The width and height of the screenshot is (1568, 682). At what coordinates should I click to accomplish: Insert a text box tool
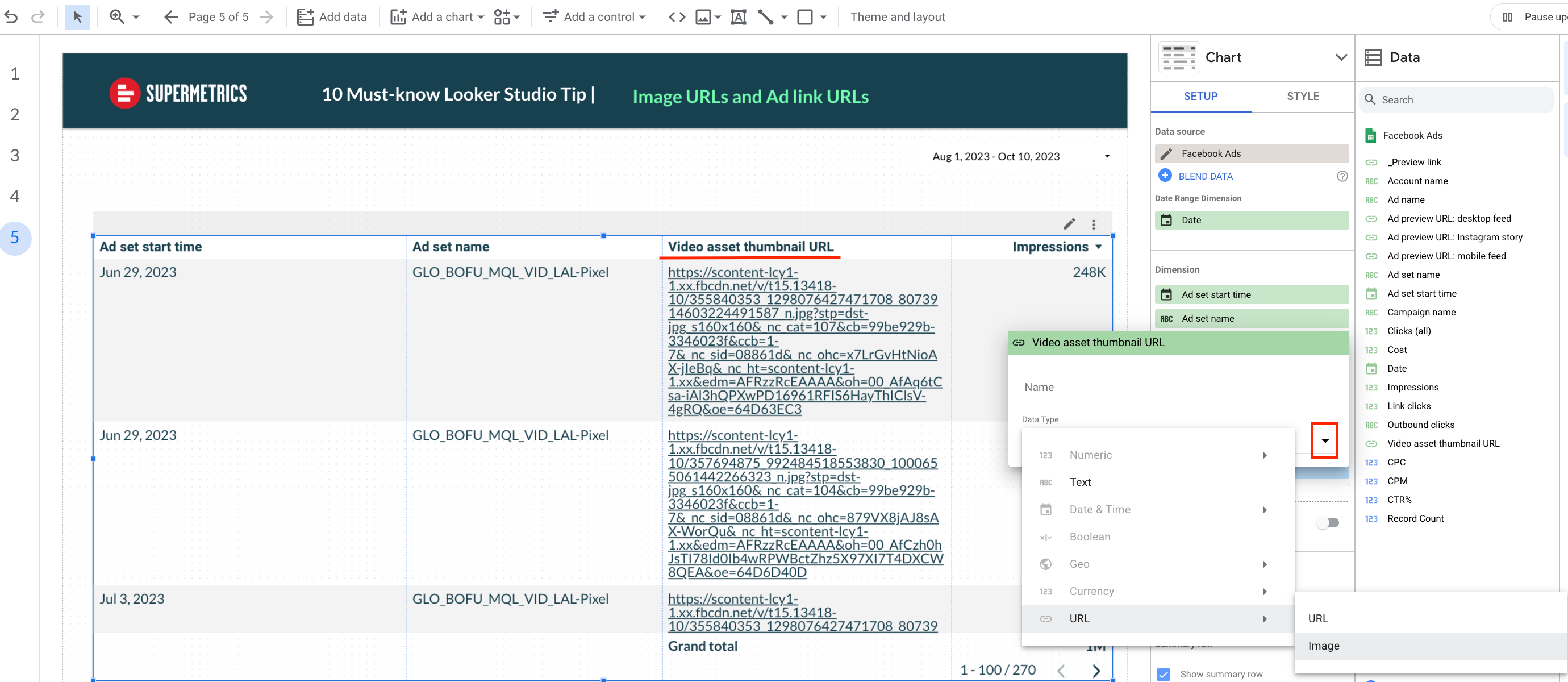click(x=738, y=16)
